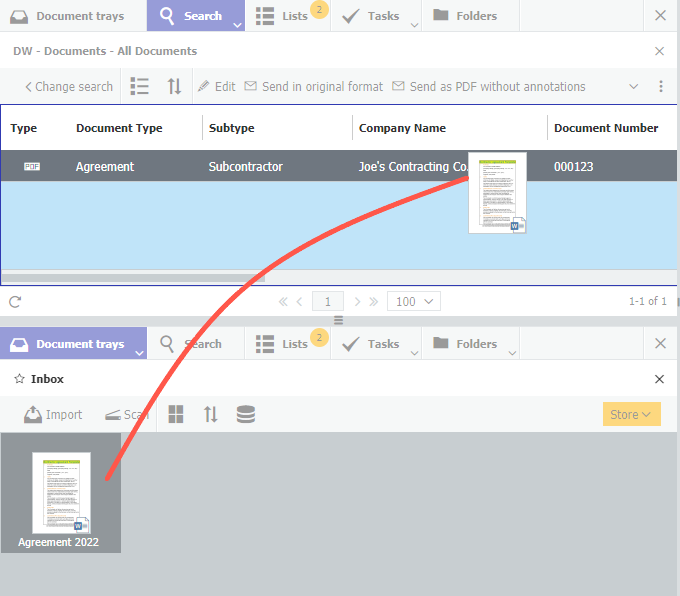Viewport: 680px width, 596px height.
Task: Open the lower Folders tab
Action: 466,344
